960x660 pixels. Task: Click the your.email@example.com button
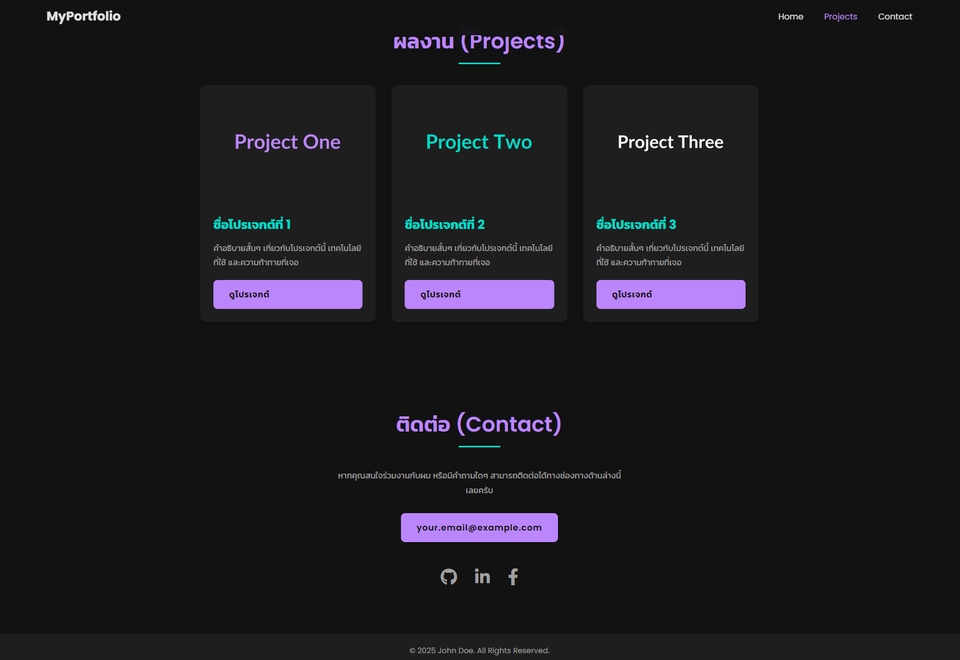(479, 527)
